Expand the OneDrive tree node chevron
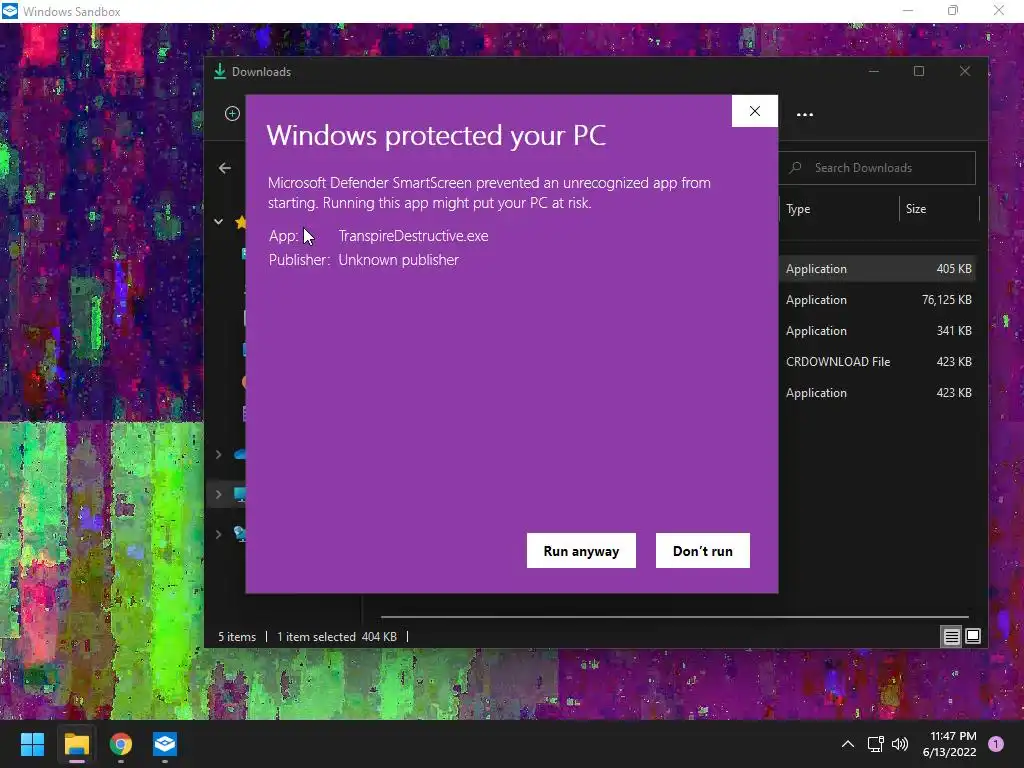 [x=219, y=454]
